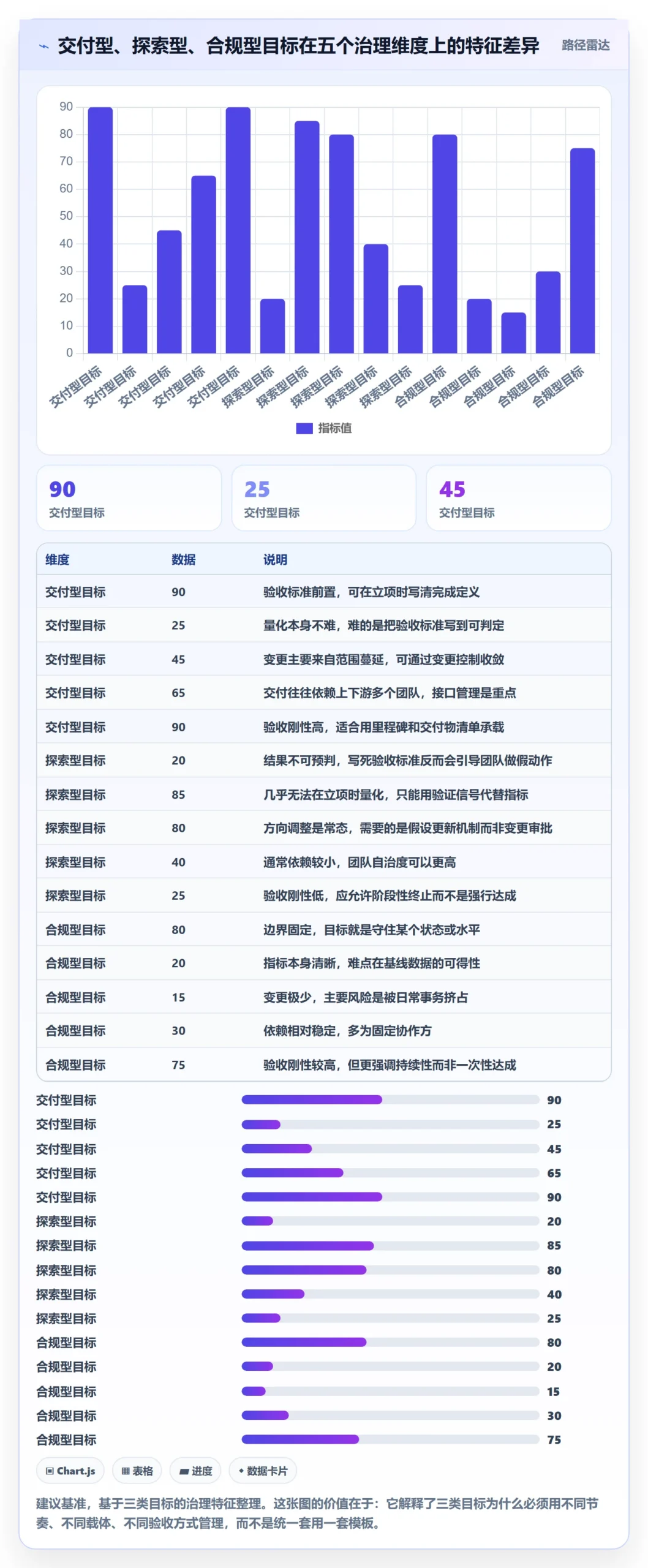The height and width of the screenshot is (1568, 648).
Task: Click the 路径雷达 tag in the header
Action: click(x=585, y=45)
